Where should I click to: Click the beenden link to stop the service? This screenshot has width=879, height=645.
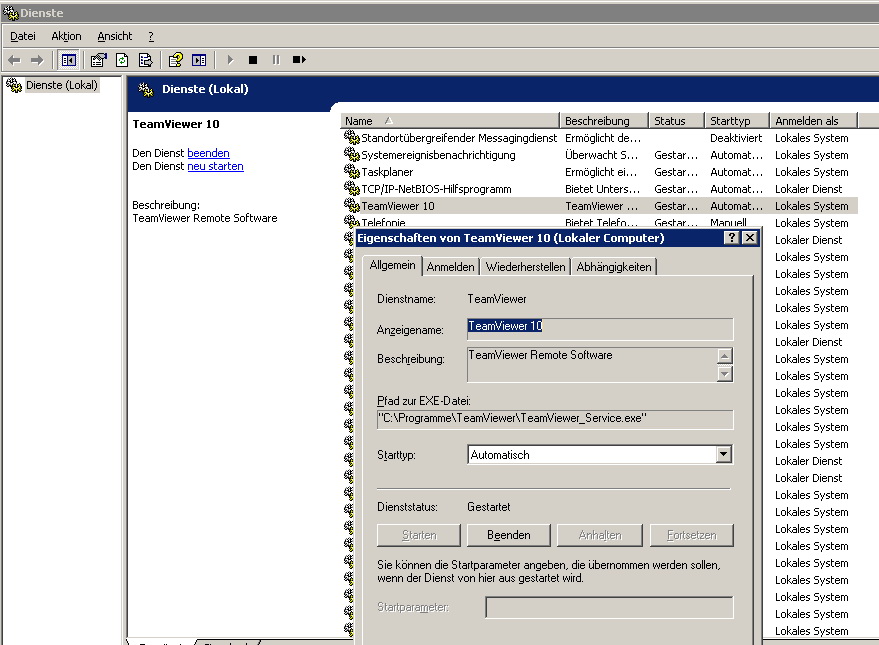(x=208, y=153)
